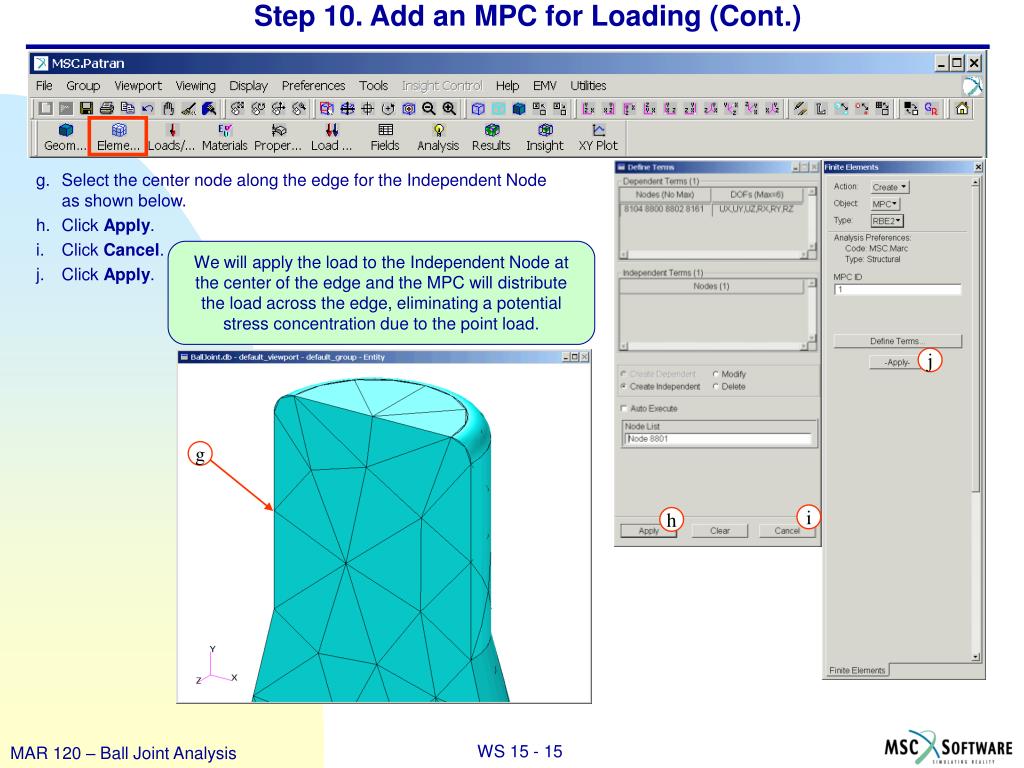Image resolution: width=1024 pixels, height=768 pixels.
Task: Click the Finite Elements panel vertical scrollbar
Action: [976, 419]
